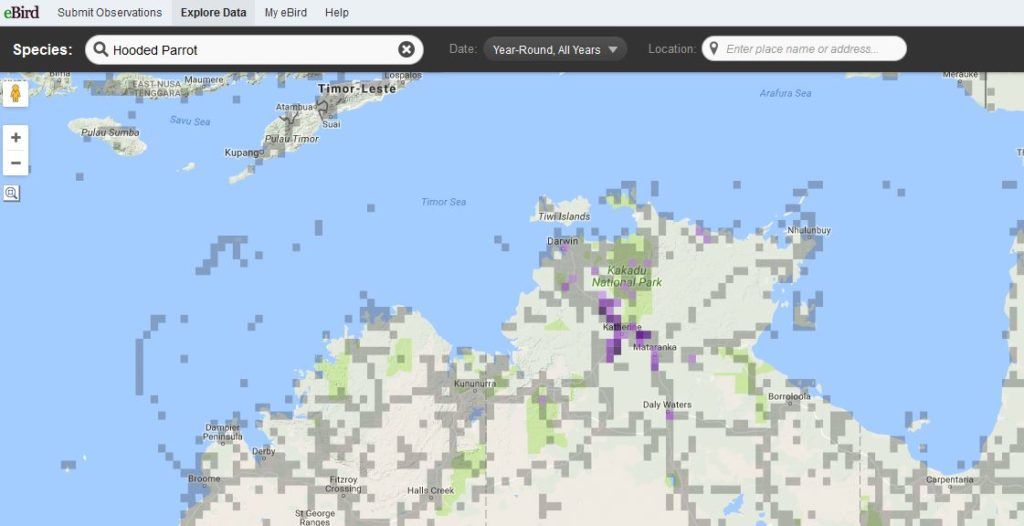Zoom in the map with plus button
This screenshot has height=526, width=1024.
coord(16,138)
